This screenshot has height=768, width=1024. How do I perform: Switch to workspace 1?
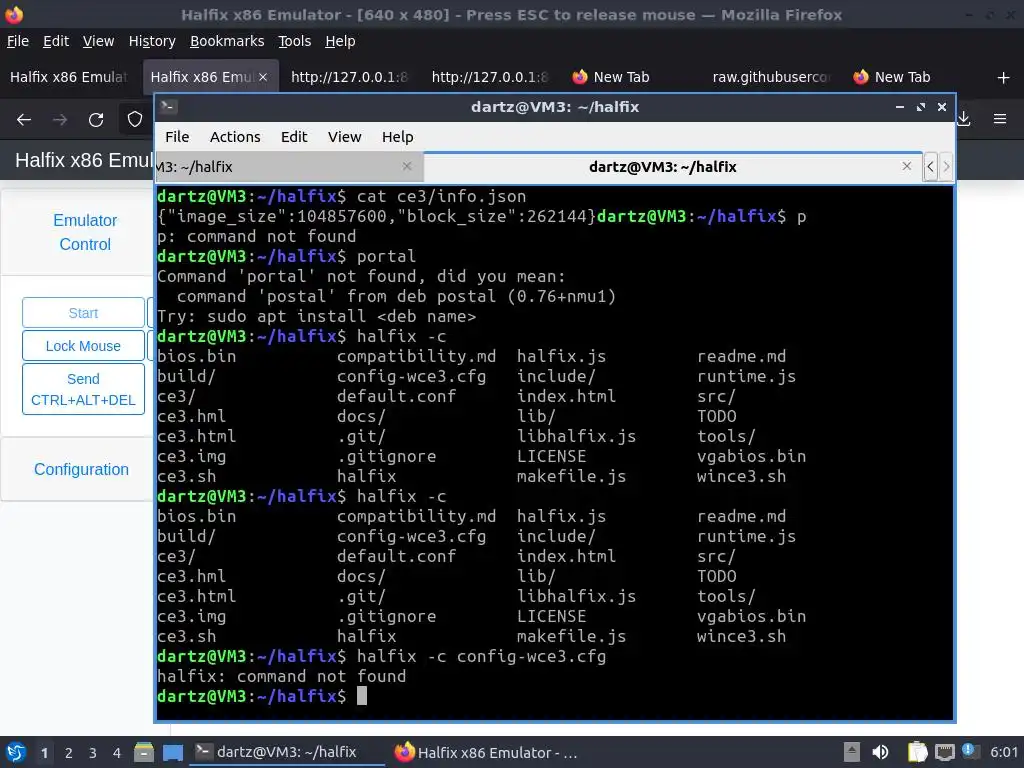[x=44, y=753]
